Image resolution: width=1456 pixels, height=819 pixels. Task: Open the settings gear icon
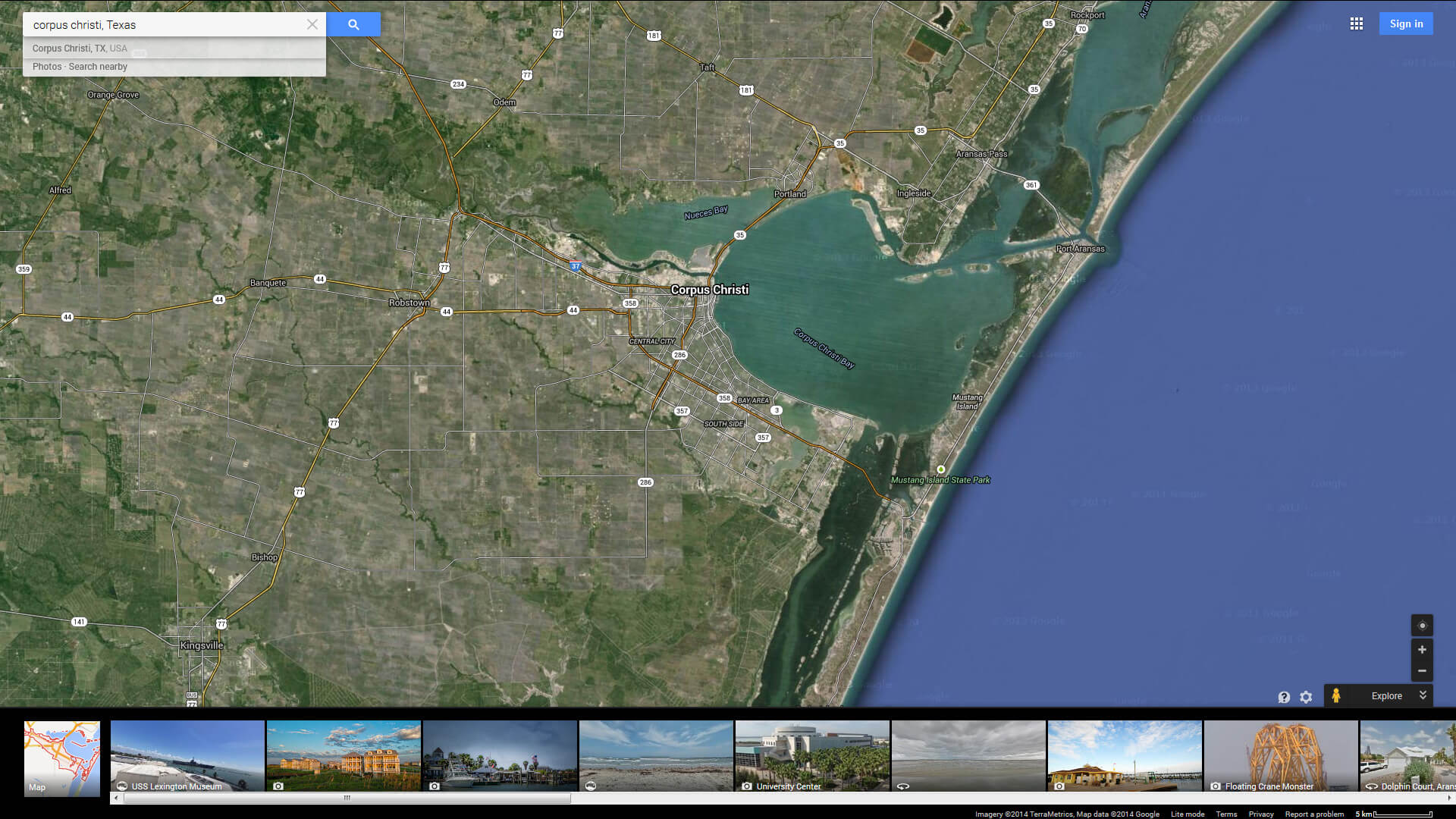coord(1306,697)
